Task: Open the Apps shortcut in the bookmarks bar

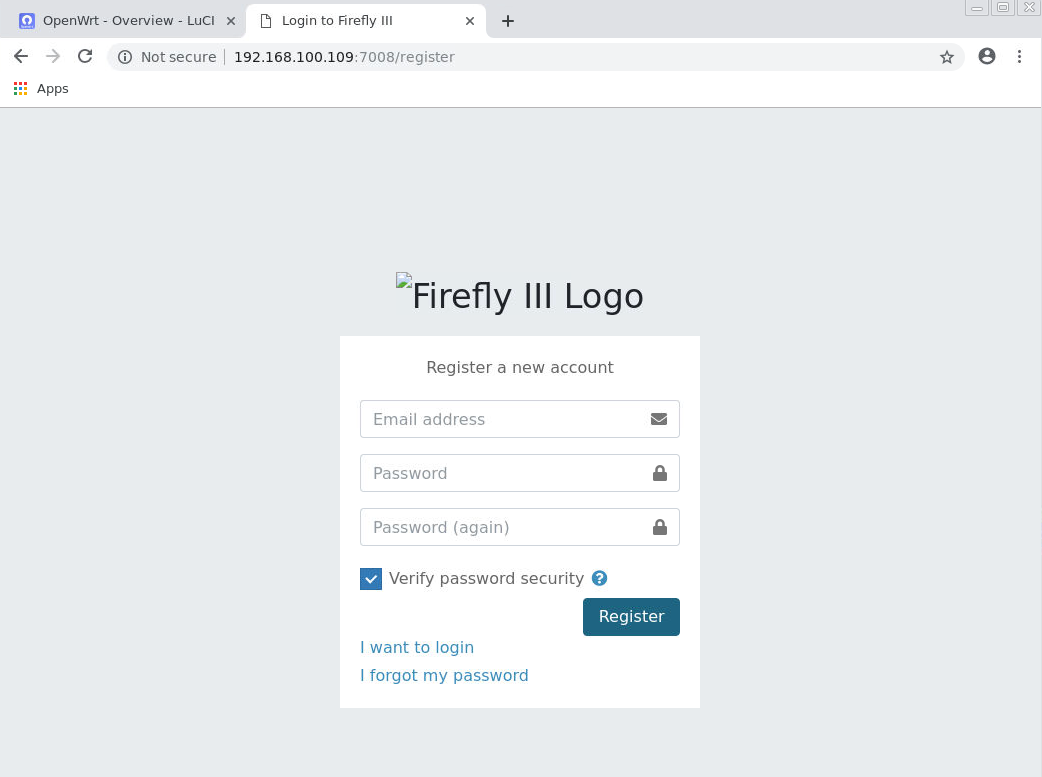Action: 40,88
